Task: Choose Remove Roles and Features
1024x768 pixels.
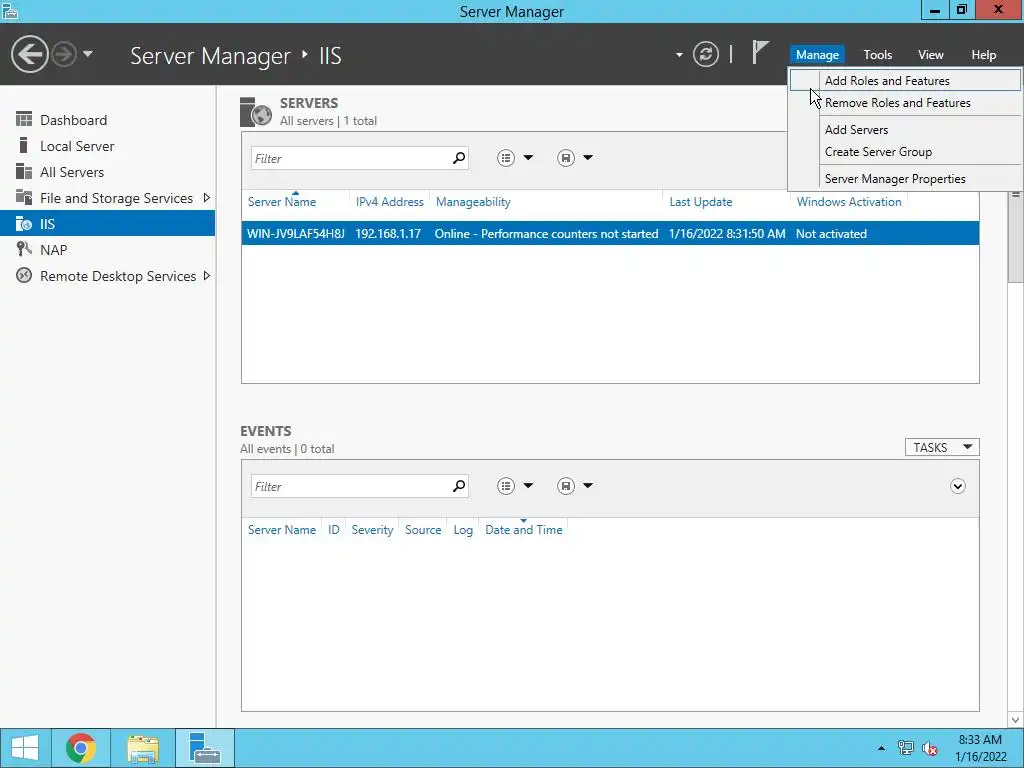Action: pos(904,103)
